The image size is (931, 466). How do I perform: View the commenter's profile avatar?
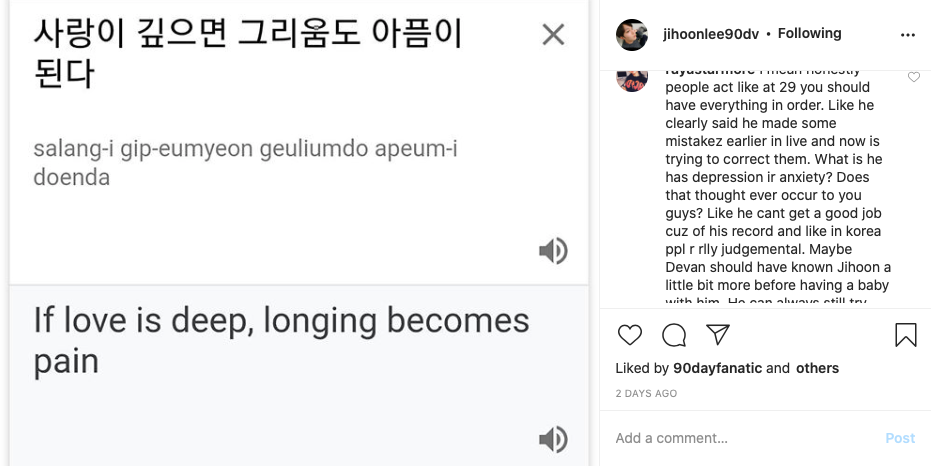coord(632,77)
